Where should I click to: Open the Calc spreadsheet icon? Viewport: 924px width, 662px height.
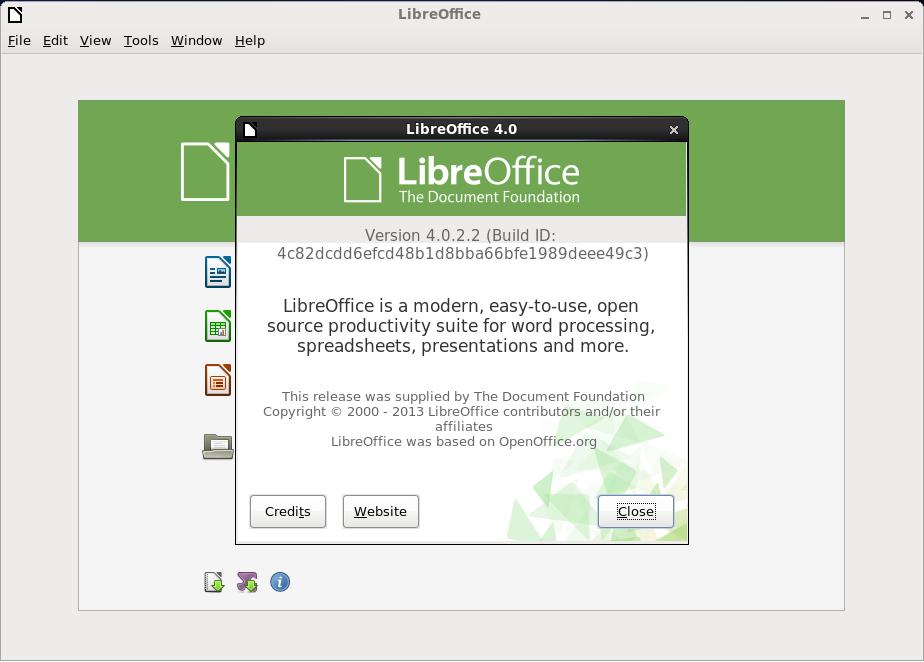coord(217,326)
